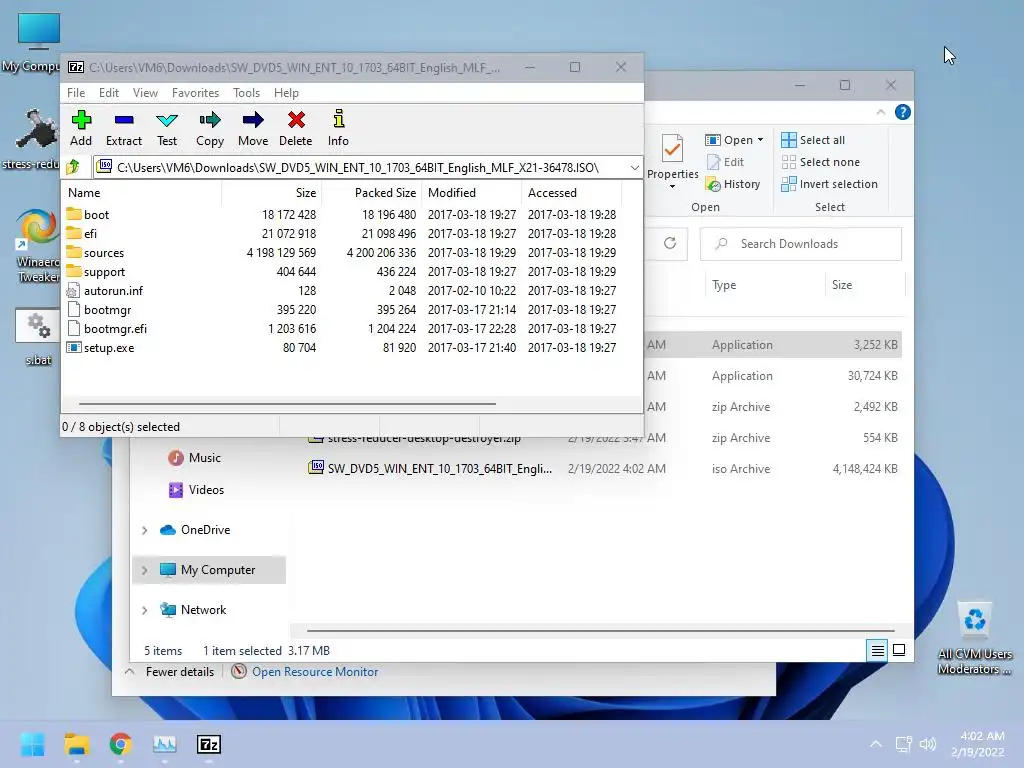Click the Move toolbar icon
Viewport: 1024px width, 768px height.
click(253, 129)
